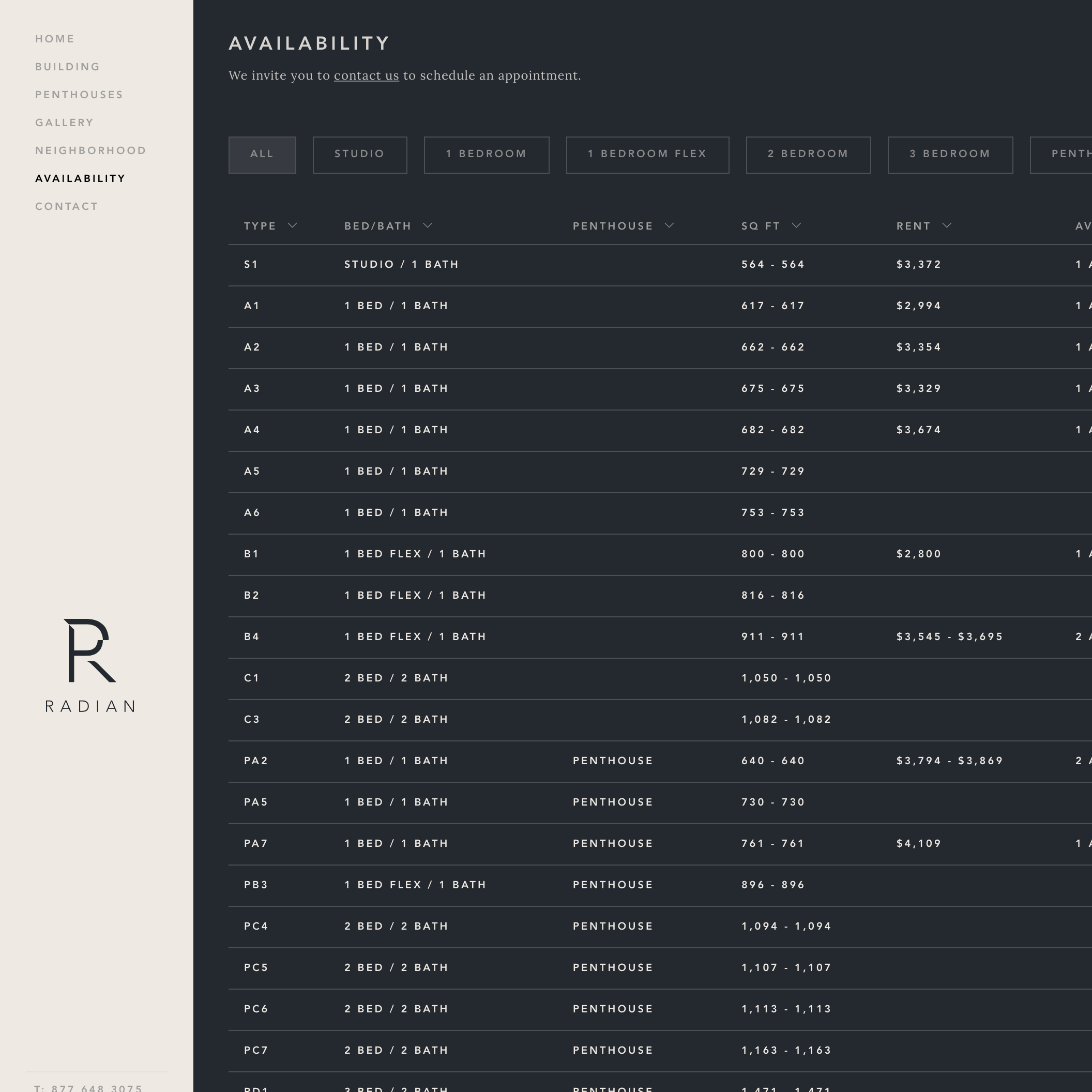Follow the contact us link
The width and height of the screenshot is (1092, 1092).
366,75
